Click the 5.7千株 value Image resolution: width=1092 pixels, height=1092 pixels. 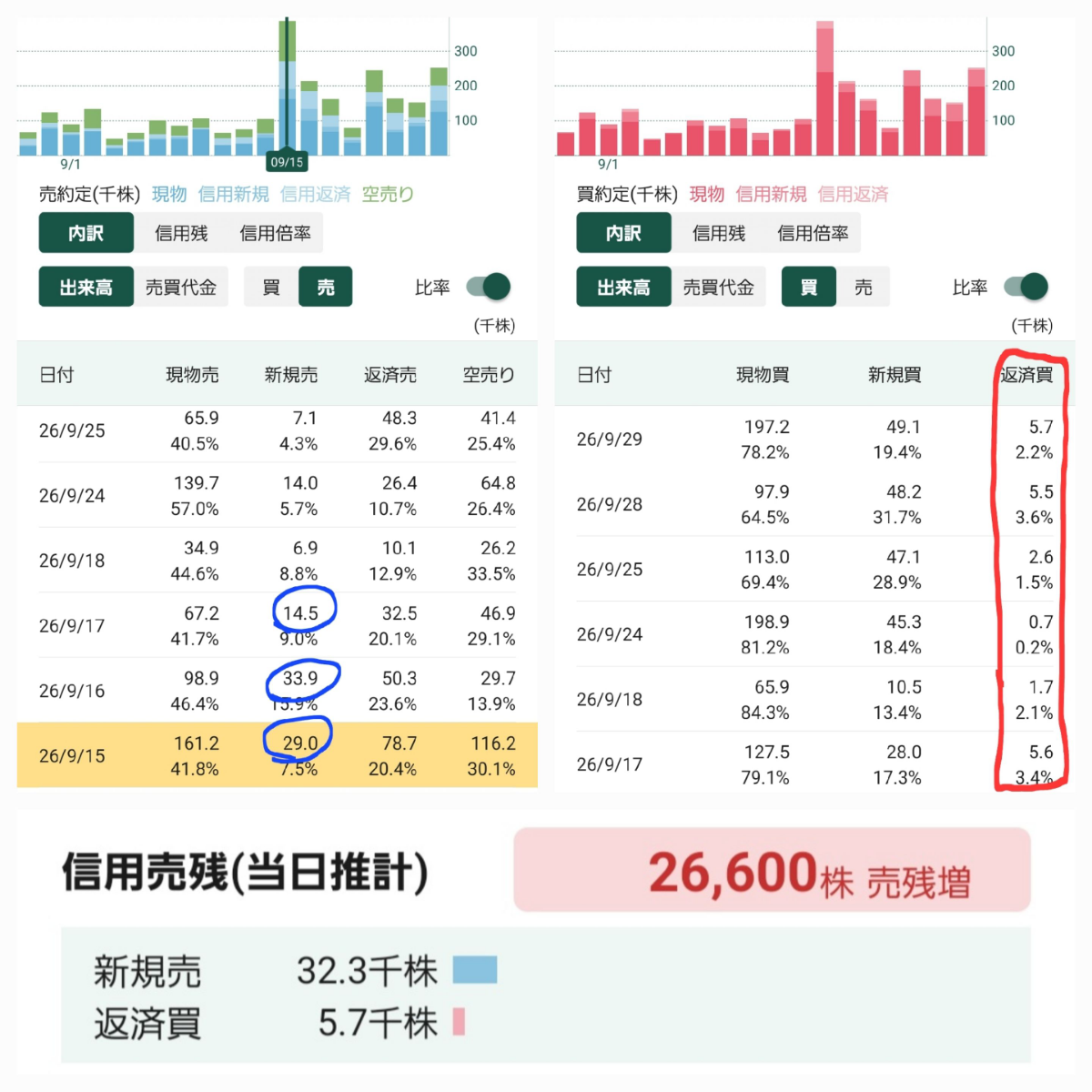coord(379,1023)
